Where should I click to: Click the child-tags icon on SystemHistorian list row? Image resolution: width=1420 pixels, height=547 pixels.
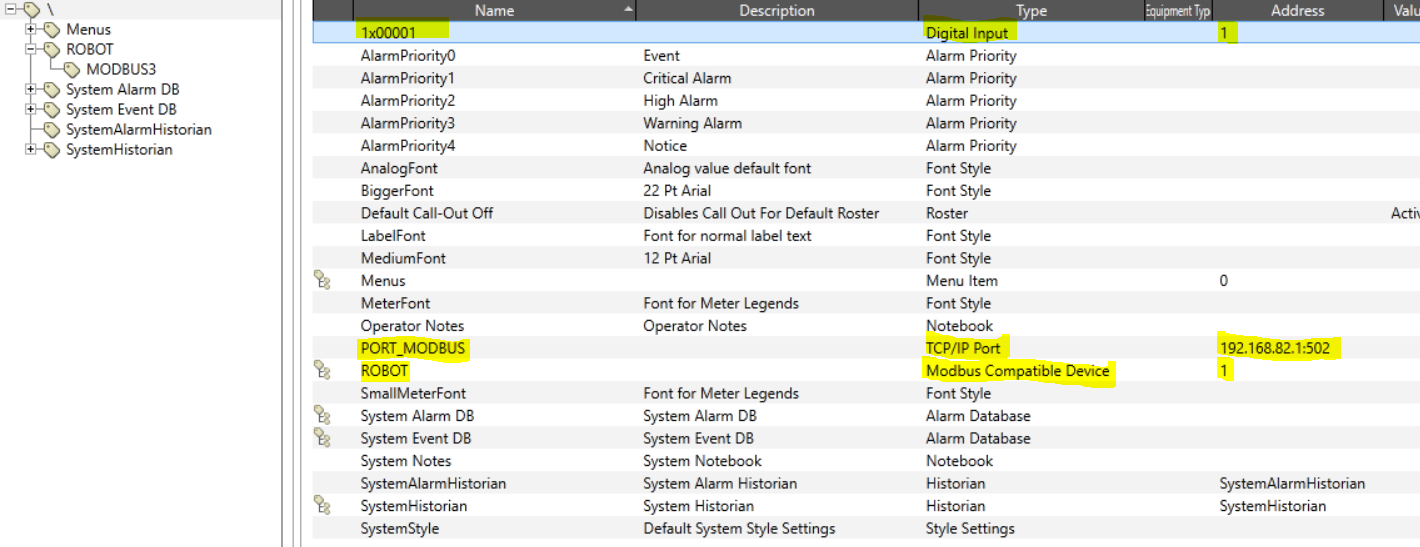click(x=322, y=506)
